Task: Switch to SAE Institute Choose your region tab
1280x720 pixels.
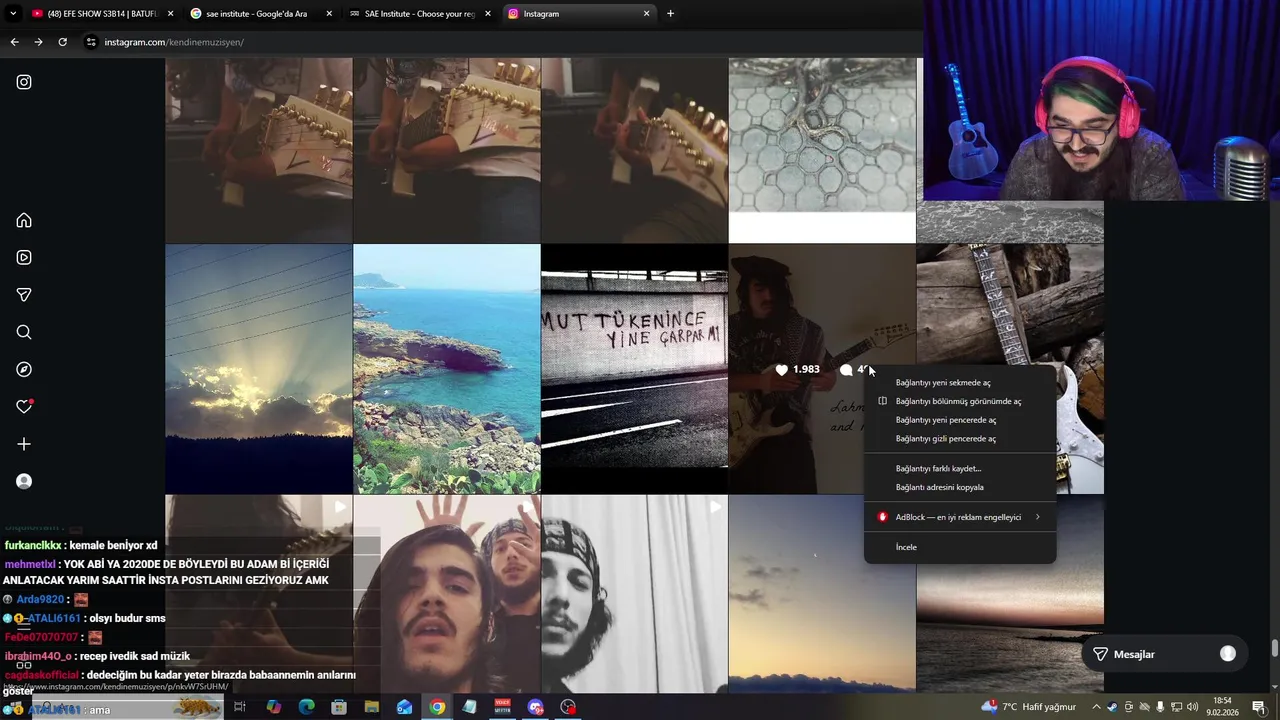Action: (x=419, y=14)
